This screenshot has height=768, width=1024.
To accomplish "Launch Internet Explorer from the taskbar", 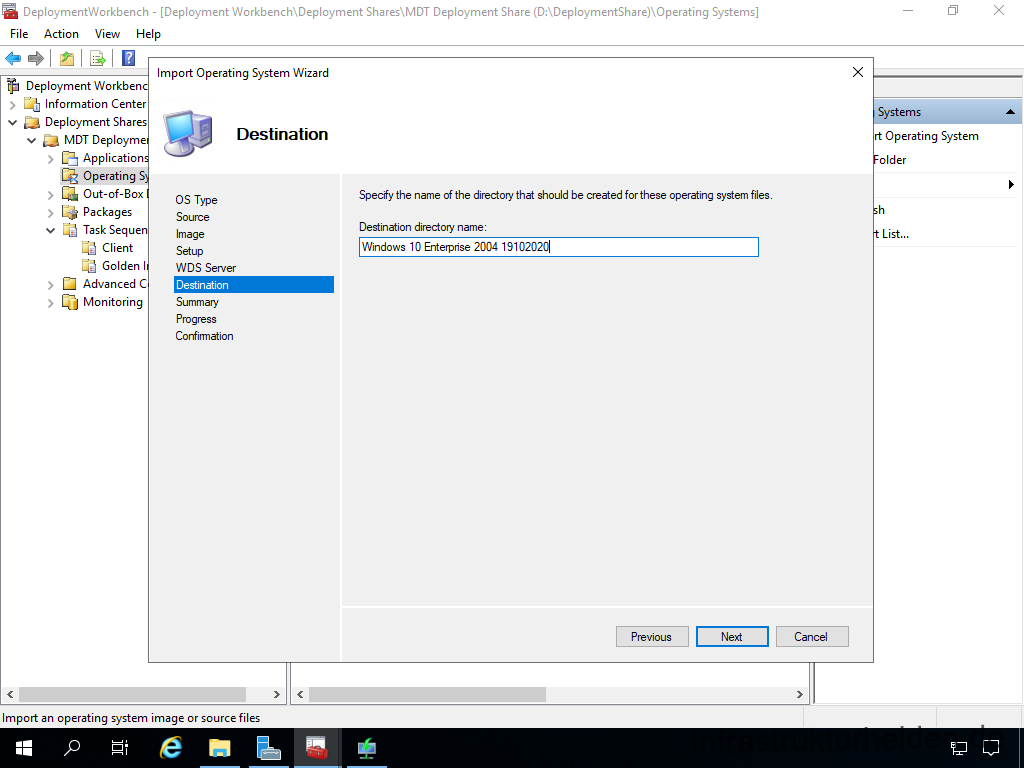I will [170, 748].
